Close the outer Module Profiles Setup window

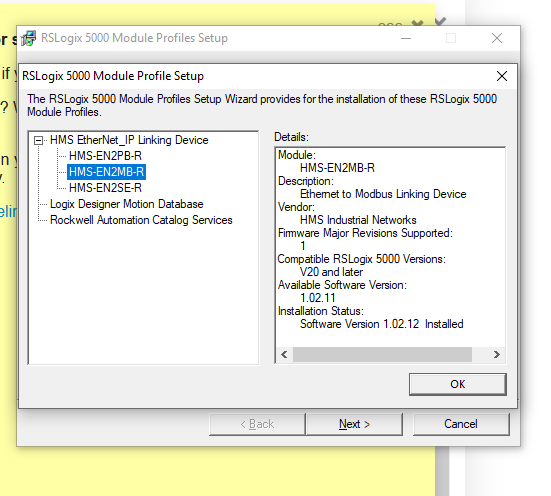tap(497, 38)
